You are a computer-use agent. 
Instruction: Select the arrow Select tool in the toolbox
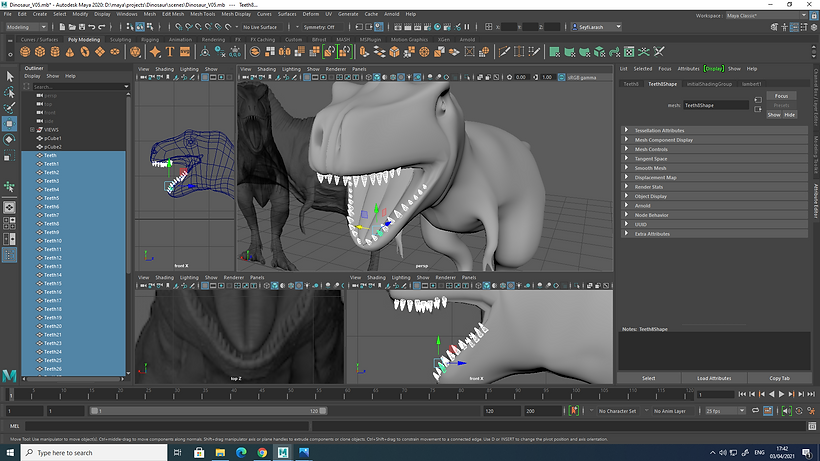pyautogui.click(x=9, y=77)
